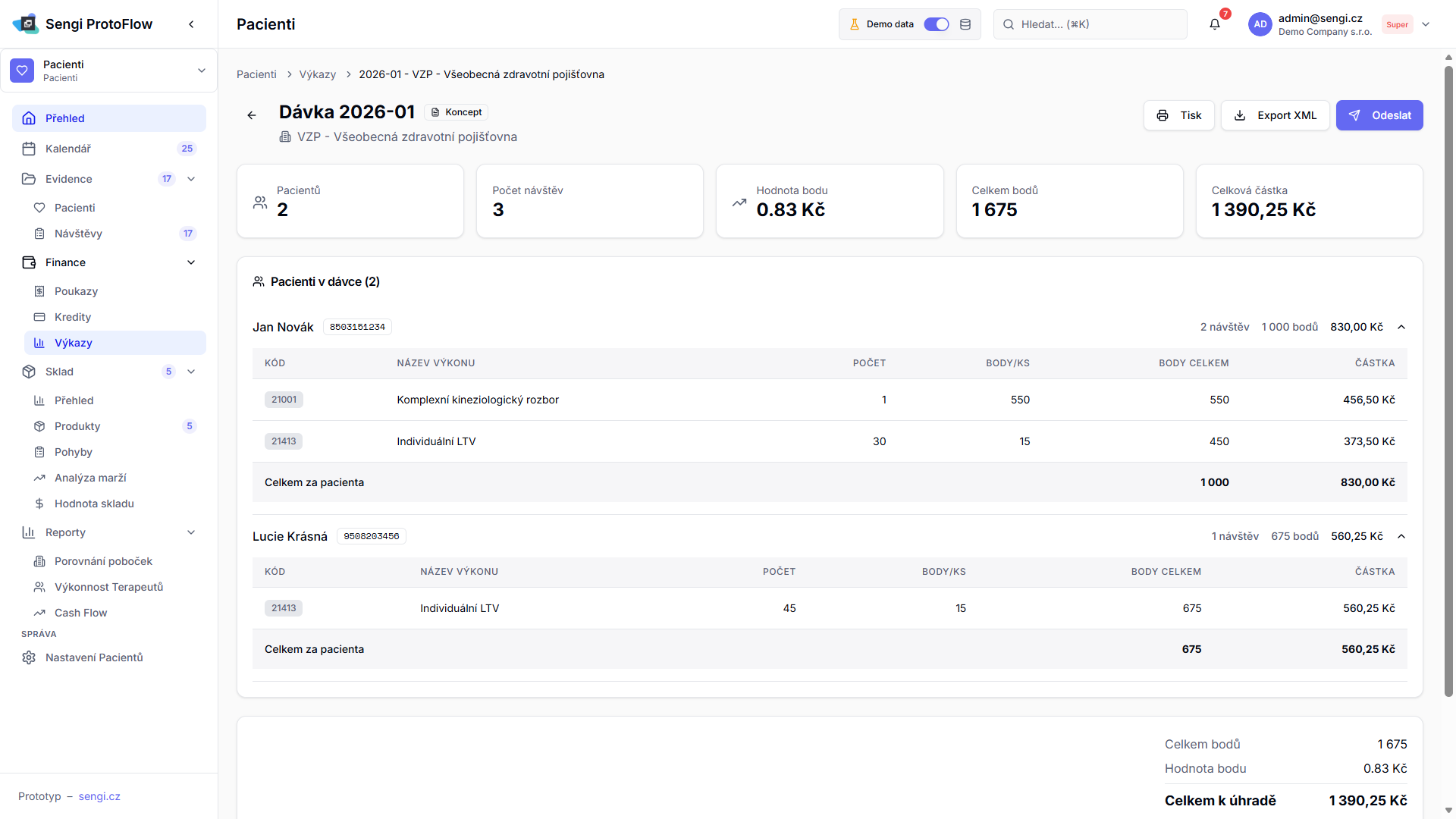Click the Export XML button
Viewport: 1456px width, 819px height.
[x=1275, y=115]
